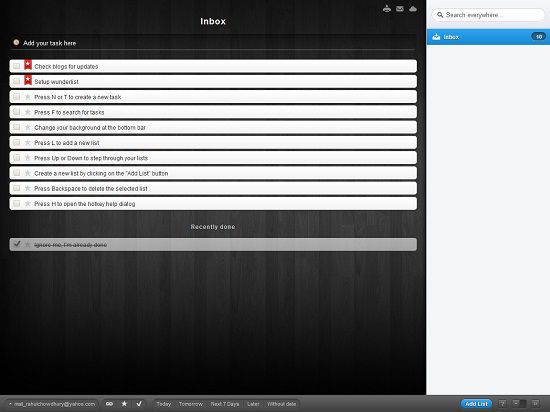550x412 pixels.
Task: Tick the Press Backspace to delete checkbox
Action: pyautogui.click(x=16, y=188)
